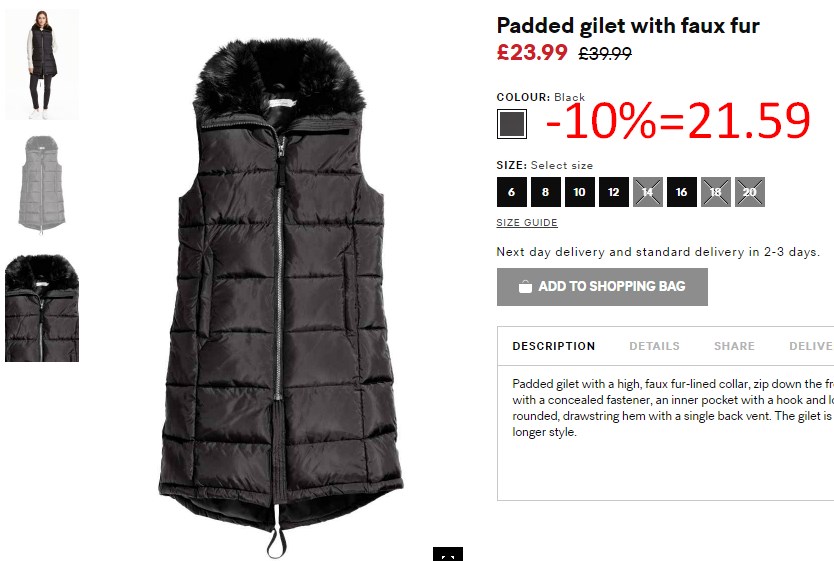Screen dimensions: 834x561
Task: Select size 6
Action: 512,192
